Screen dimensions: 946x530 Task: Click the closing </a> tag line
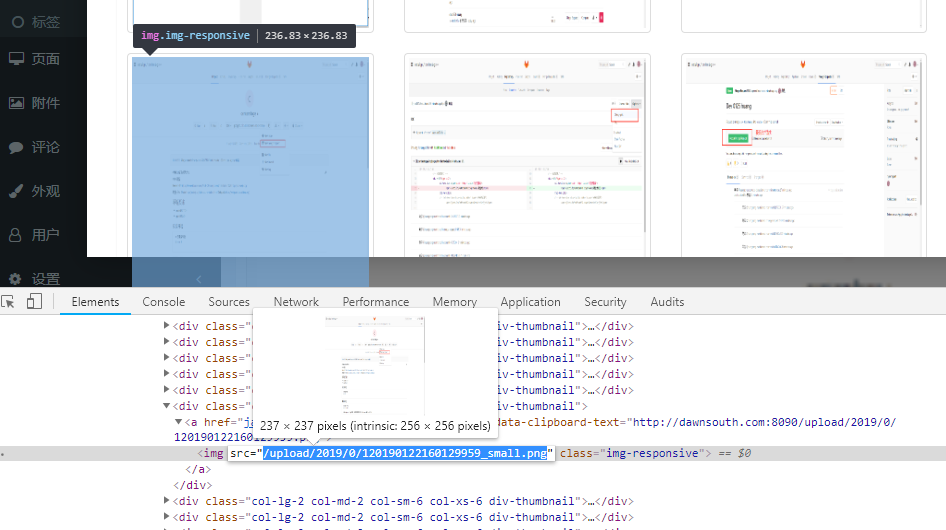click(x=198, y=469)
